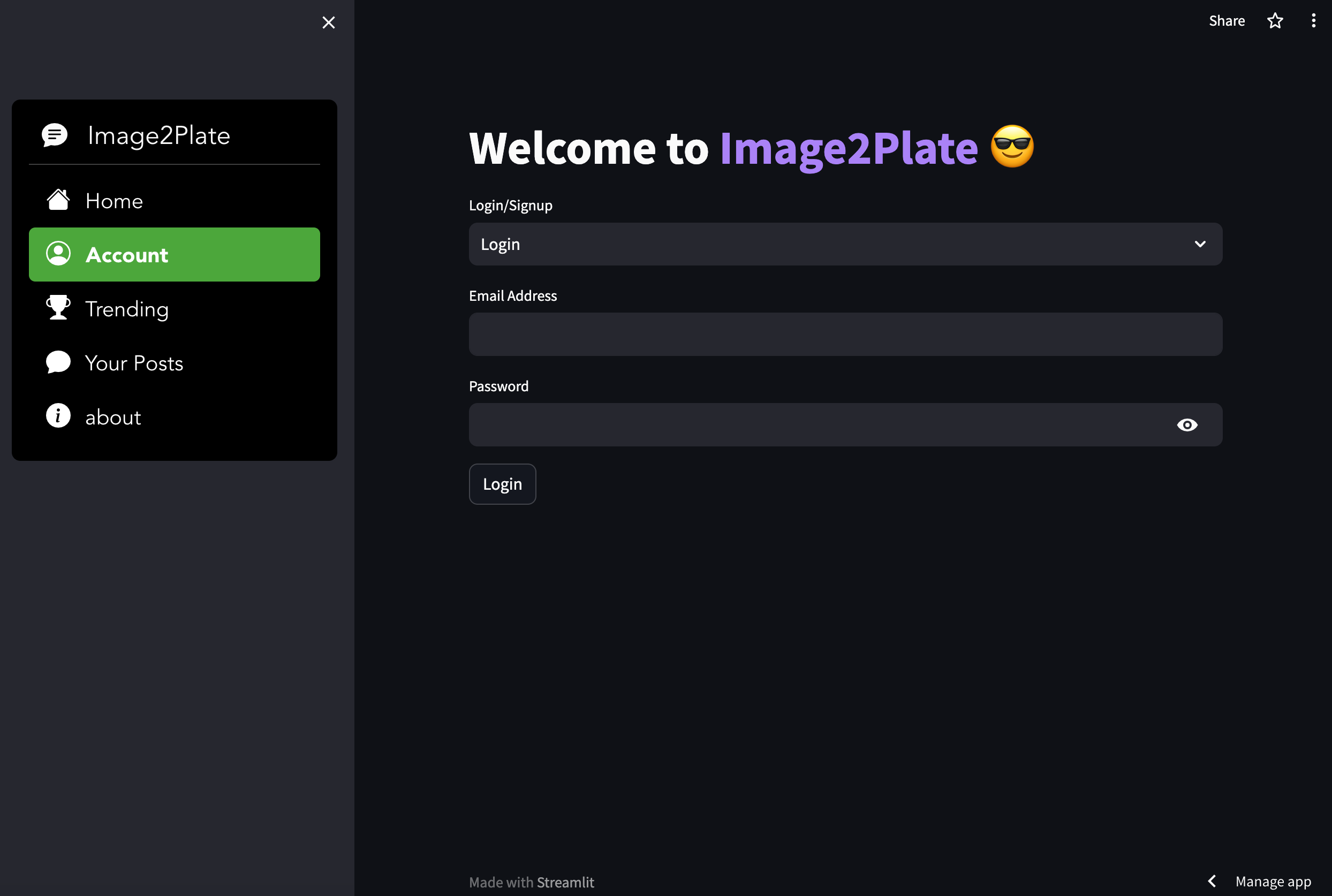Go to the Trending menu item
This screenshot has height=896, width=1332.
point(127,309)
